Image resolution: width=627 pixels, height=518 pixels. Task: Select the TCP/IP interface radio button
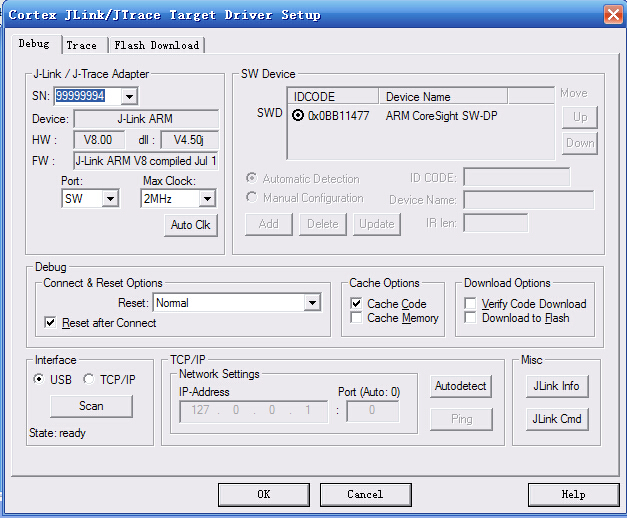tap(88, 378)
